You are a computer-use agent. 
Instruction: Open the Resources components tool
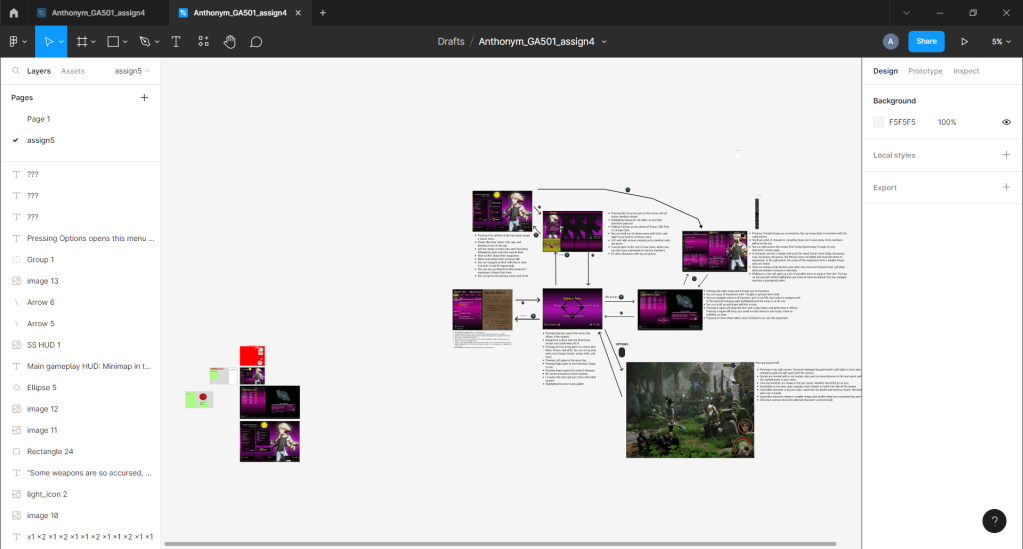203,42
